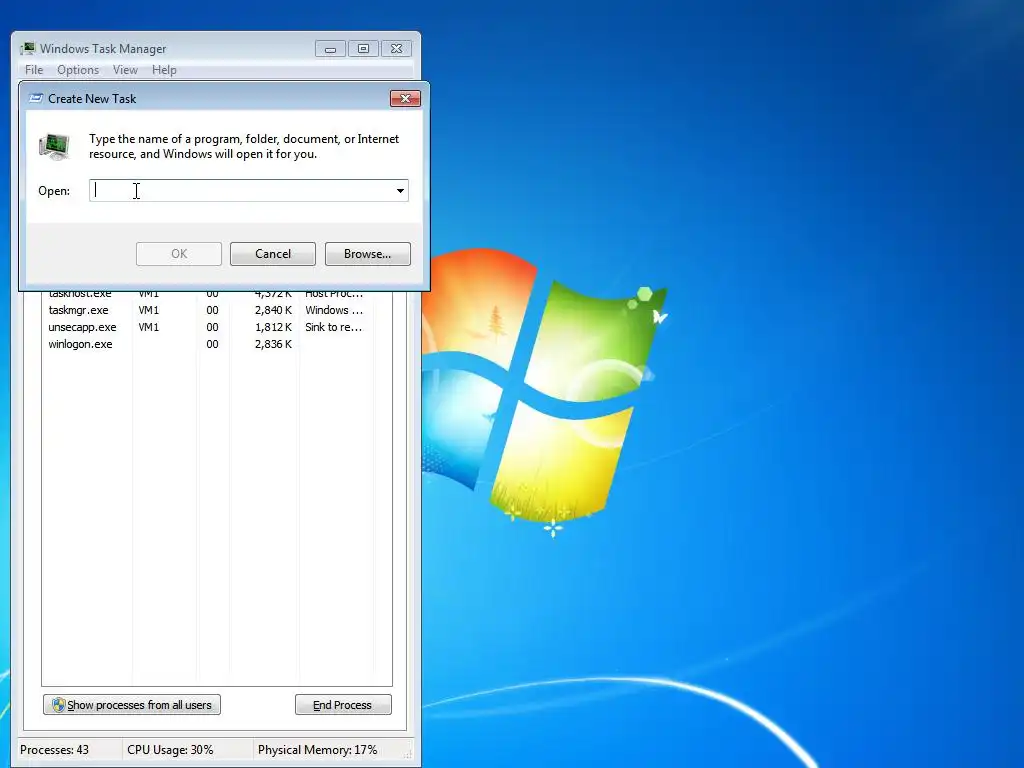Open the Help menu

(x=164, y=70)
